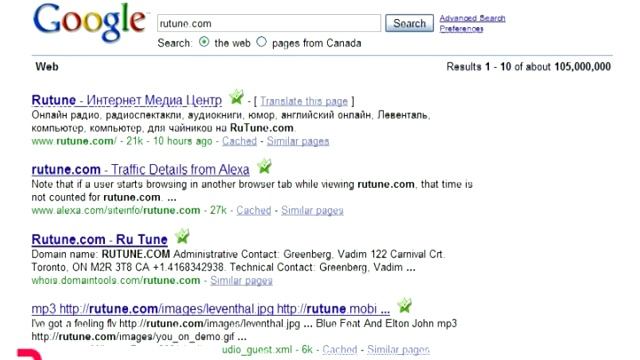Click star icon beside mp3 leventhal.jpg result
This screenshot has height=360, width=640.
404,305
